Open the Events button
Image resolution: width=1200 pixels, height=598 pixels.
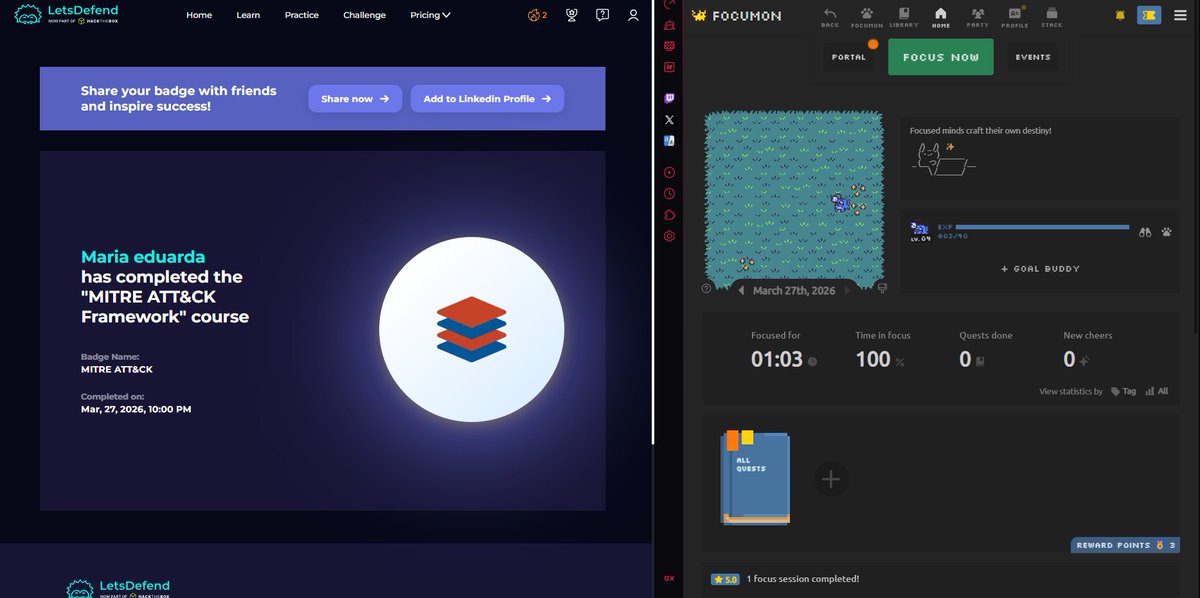pos(1033,57)
